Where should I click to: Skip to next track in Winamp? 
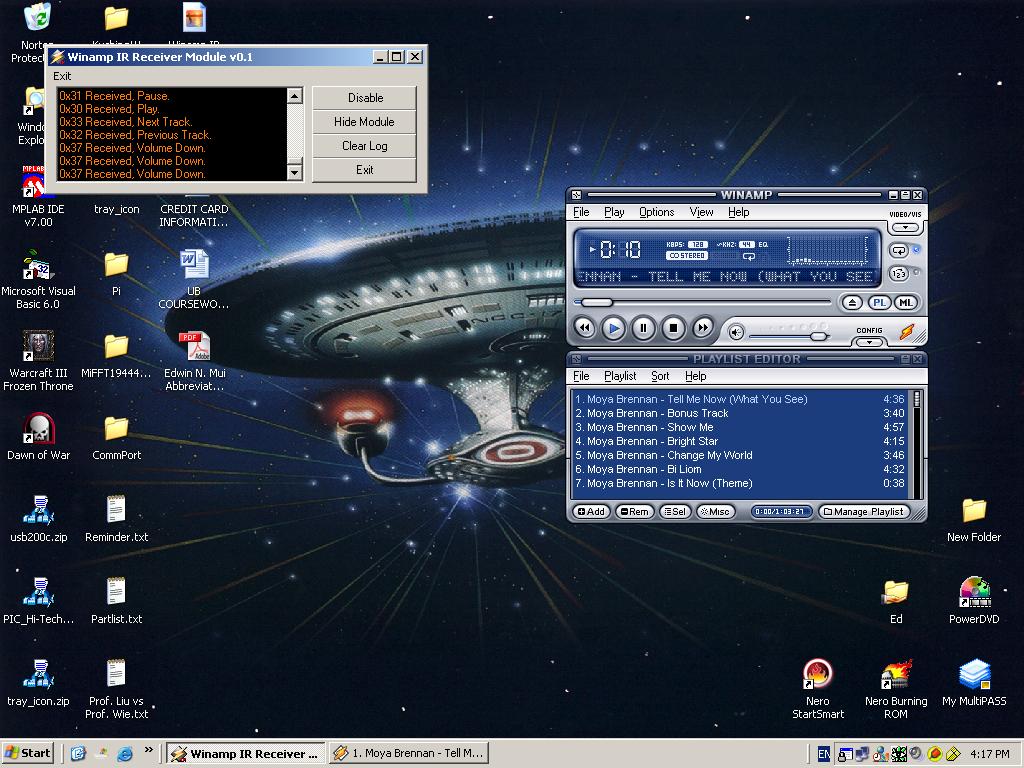pos(703,328)
